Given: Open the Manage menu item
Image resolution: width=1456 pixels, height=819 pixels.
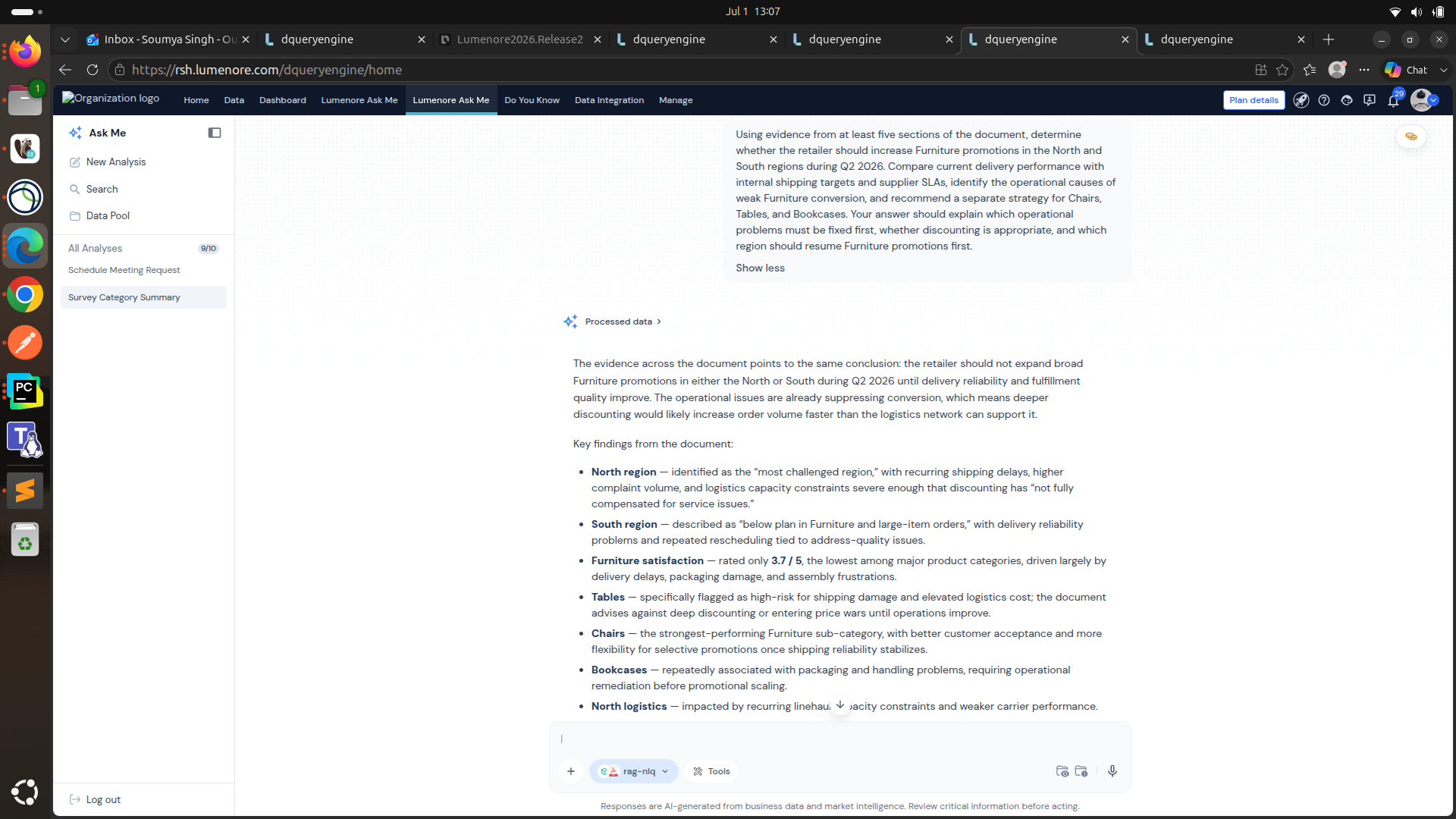Looking at the screenshot, I should (676, 100).
